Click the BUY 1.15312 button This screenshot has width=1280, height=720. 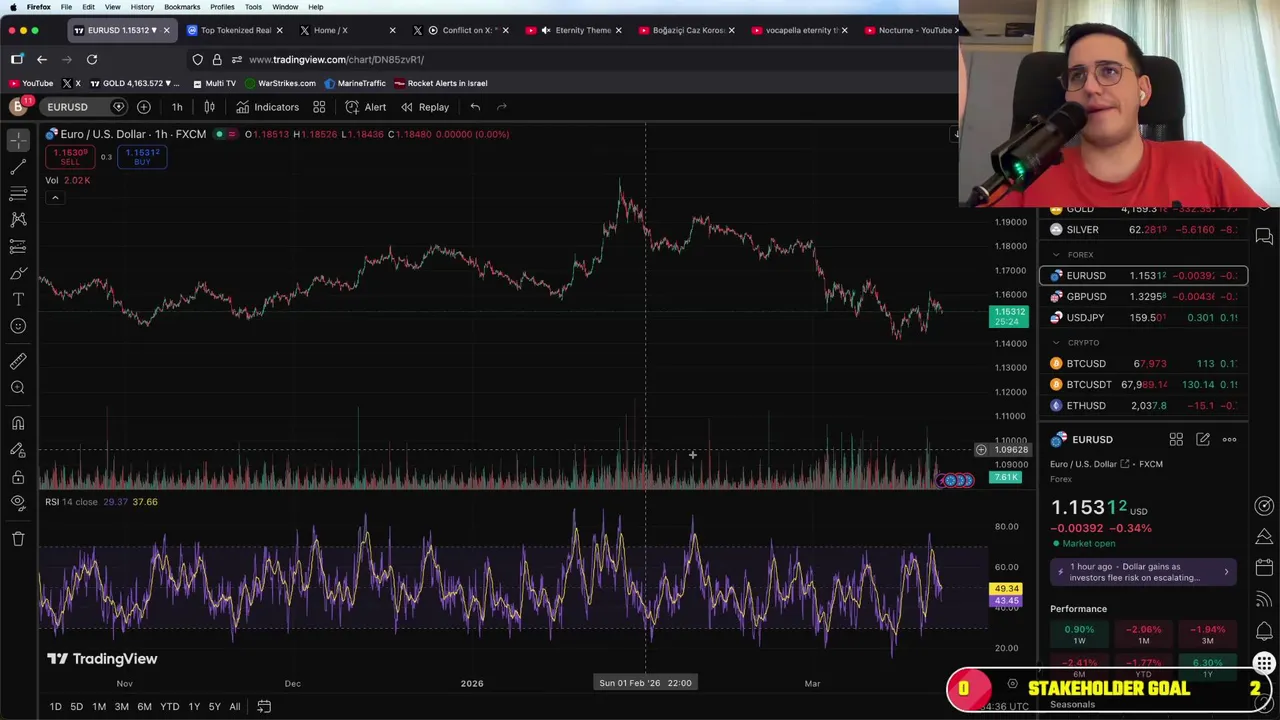pyautogui.click(x=142, y=157)
